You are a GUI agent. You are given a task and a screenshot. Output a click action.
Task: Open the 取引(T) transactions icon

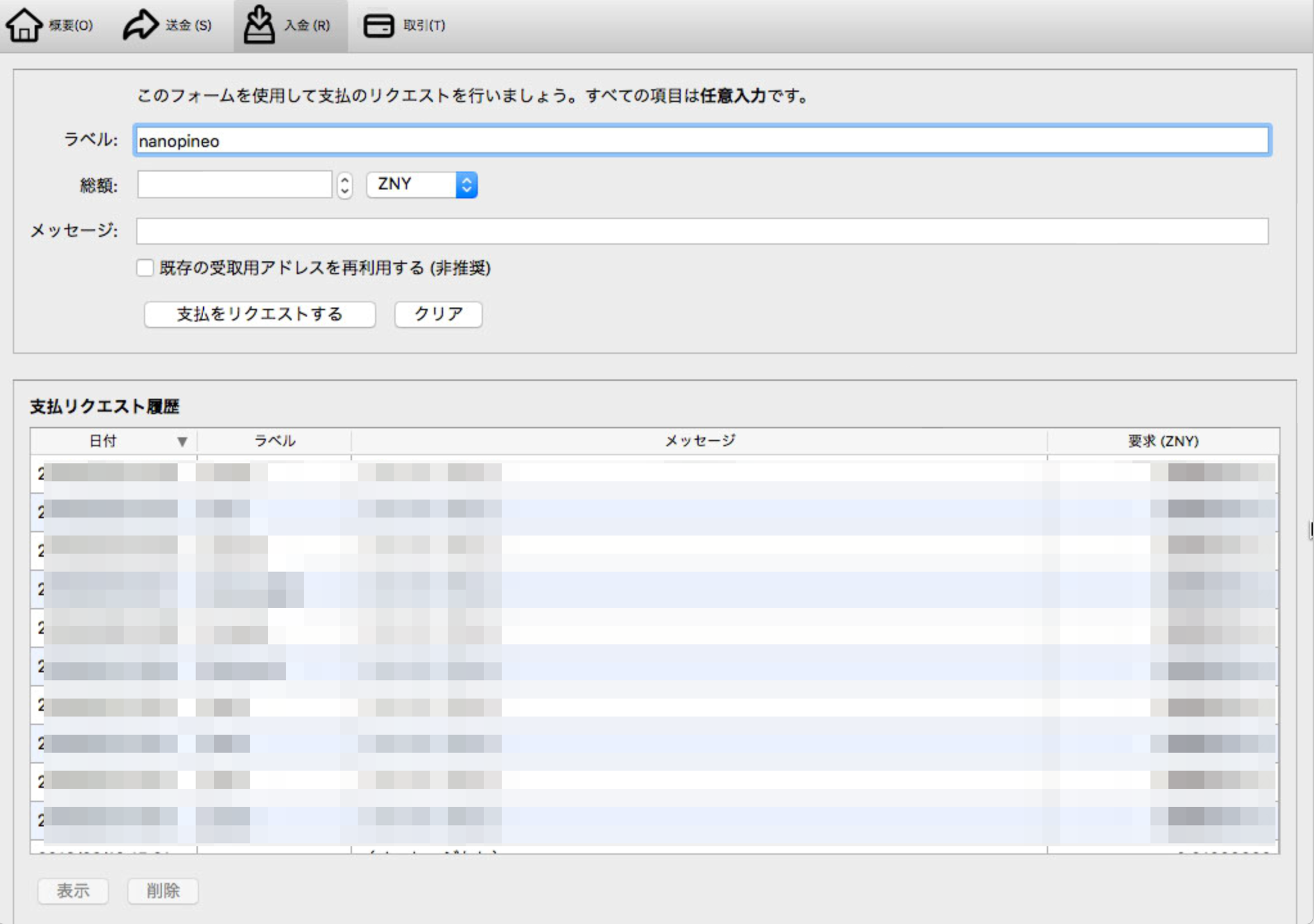click(379, 26)
